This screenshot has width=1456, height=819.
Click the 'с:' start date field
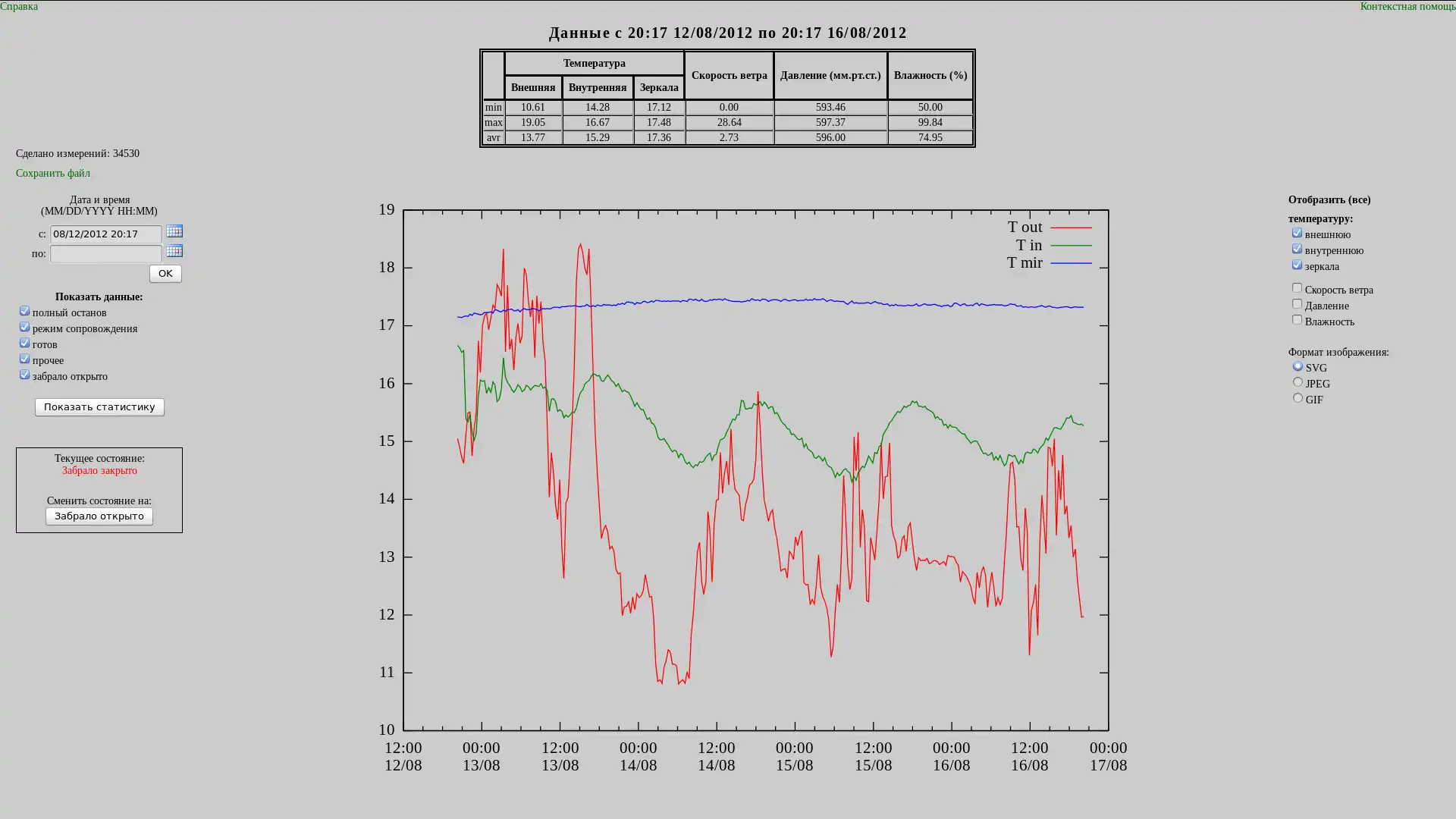coord(105,234)
